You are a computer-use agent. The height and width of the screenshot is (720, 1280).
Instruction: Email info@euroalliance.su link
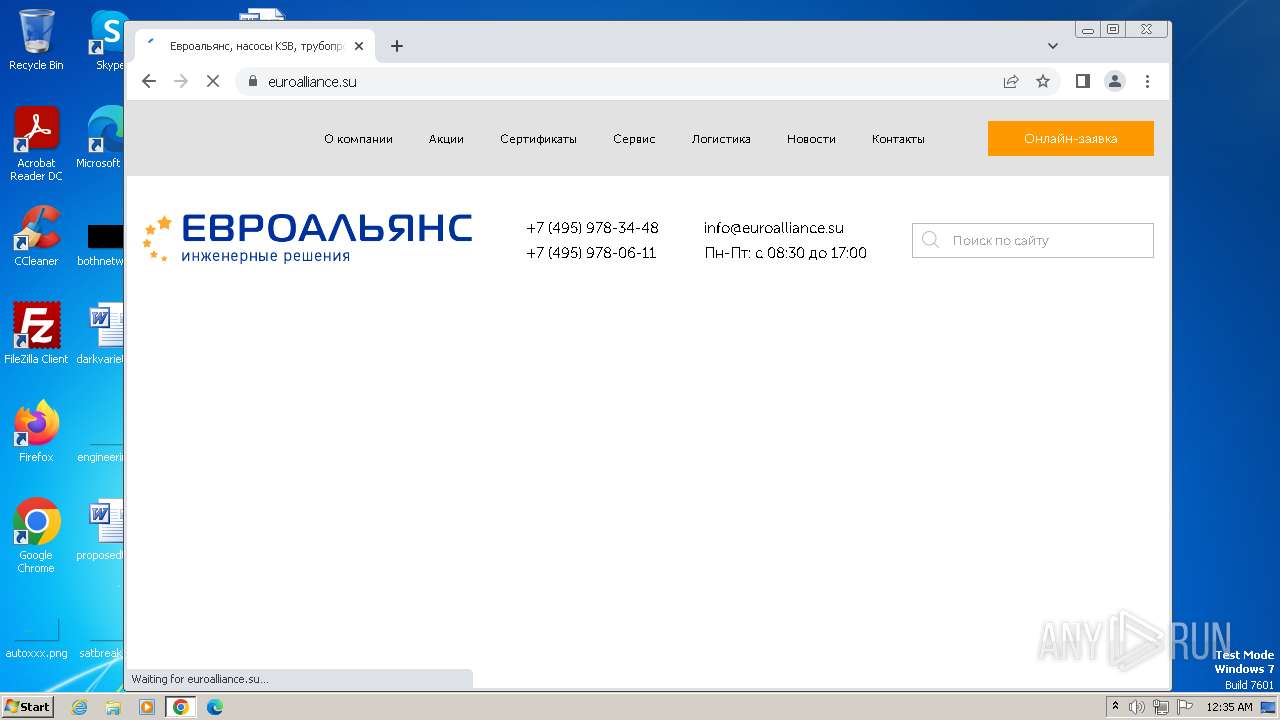click(773, 228)
